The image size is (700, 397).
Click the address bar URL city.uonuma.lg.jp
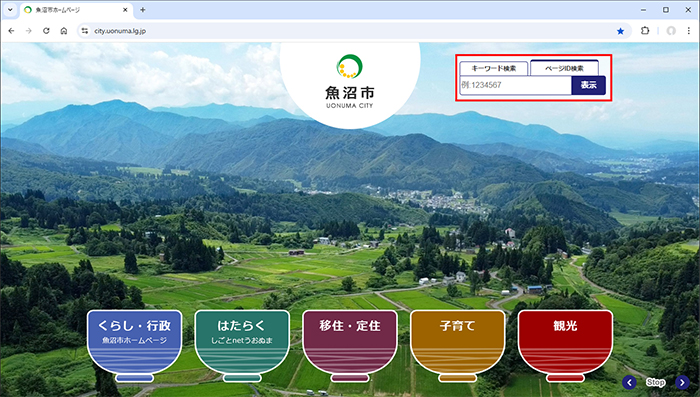coord(120,31)
